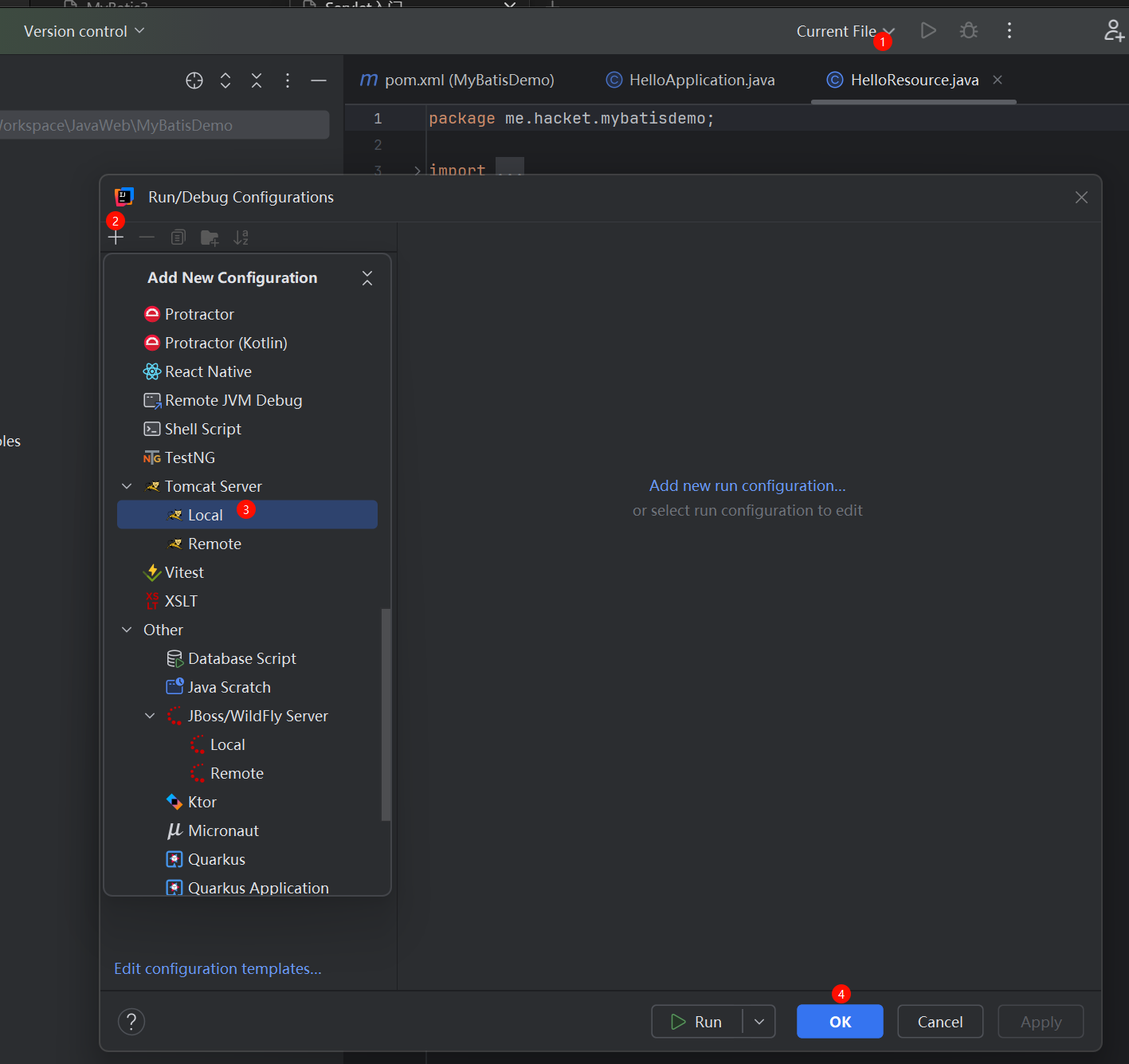Click the Remove Configuration minus icon

tap(147, 238)
